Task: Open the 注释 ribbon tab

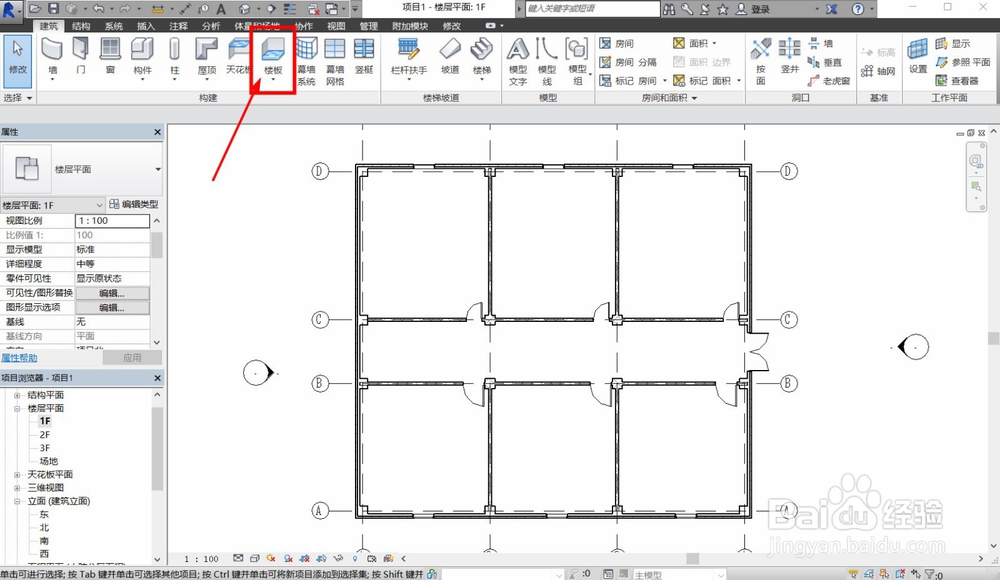Action: pyautogui.click(x=179, y=26)
